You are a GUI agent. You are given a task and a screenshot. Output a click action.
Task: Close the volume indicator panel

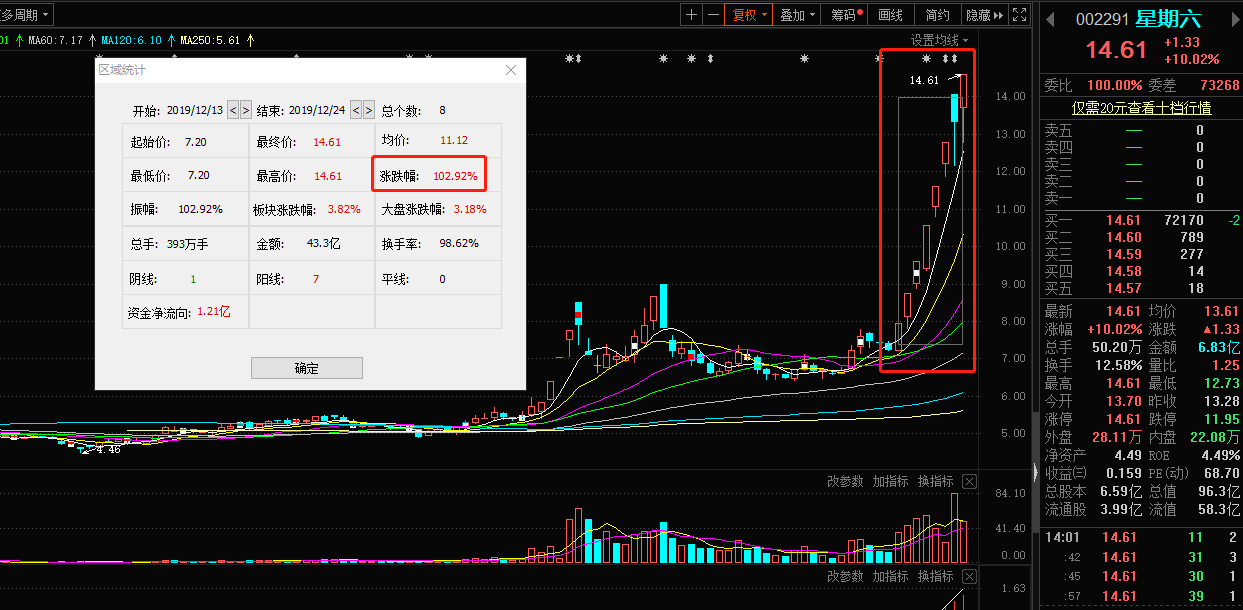[968, 482]
